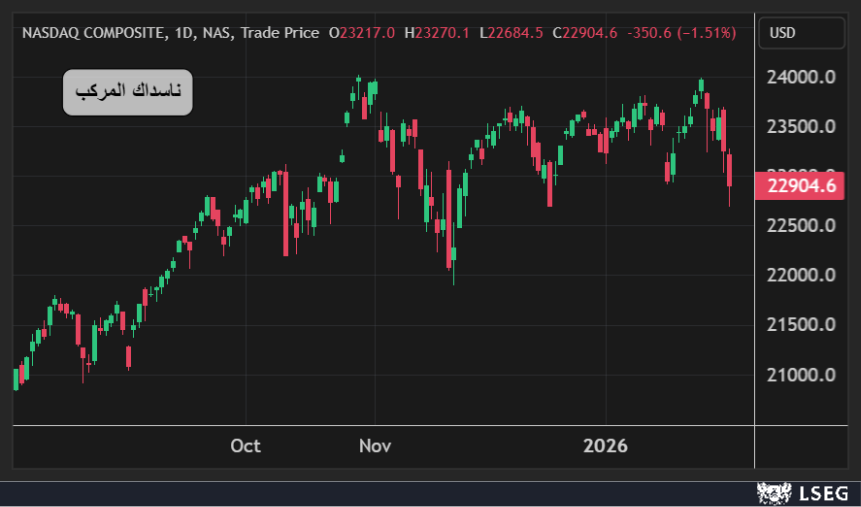The image size is (861, 507).
Task: Click the high value H23270.1
Action: [x=438, y=33]
